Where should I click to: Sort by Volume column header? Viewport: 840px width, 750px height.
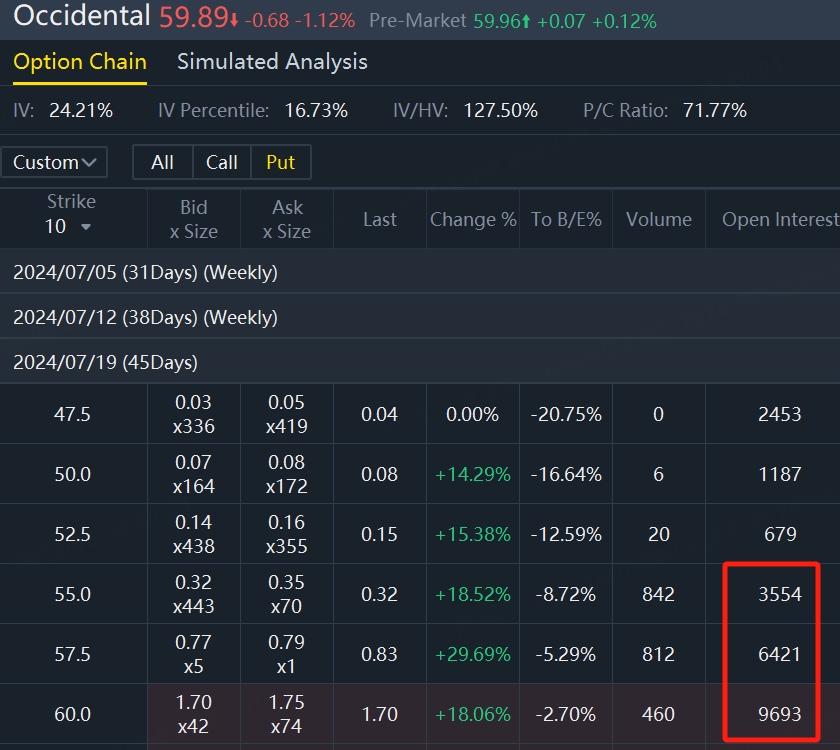tap(658, 219)
